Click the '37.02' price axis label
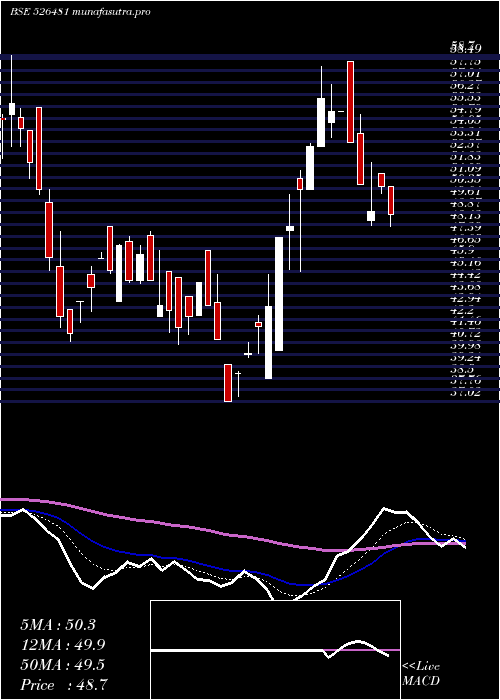 tap(466, 392)
